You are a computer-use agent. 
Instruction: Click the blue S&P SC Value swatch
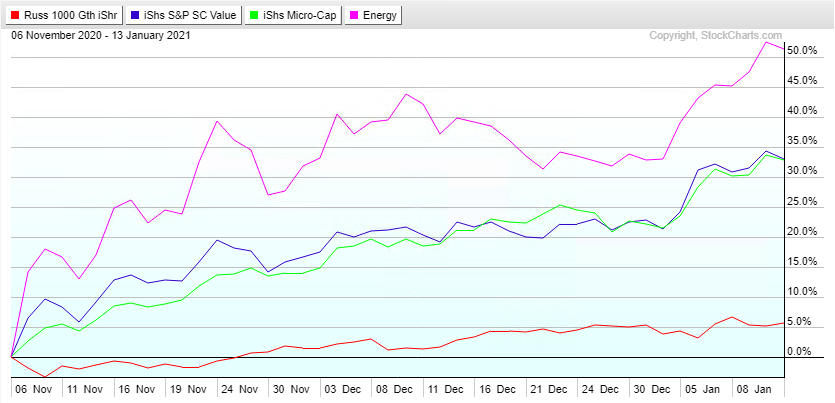tap(135, 15)
